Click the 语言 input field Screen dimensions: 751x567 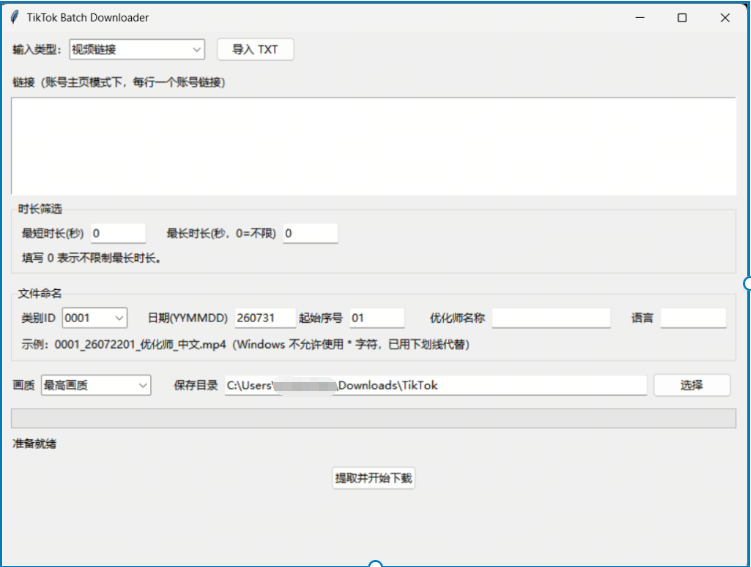click(694, 318)
